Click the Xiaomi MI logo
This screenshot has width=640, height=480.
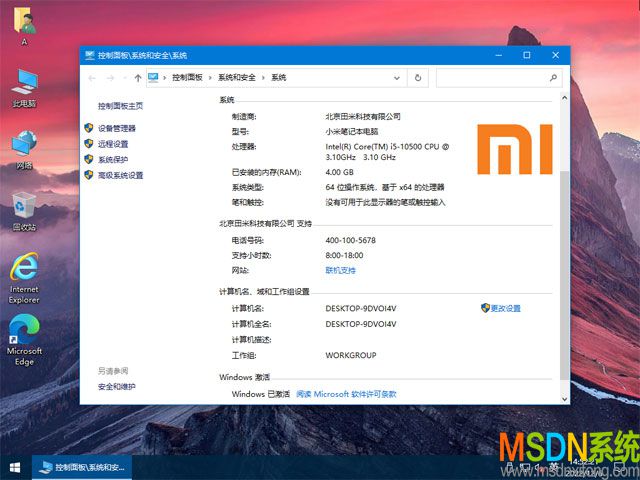tap(515, 149)
